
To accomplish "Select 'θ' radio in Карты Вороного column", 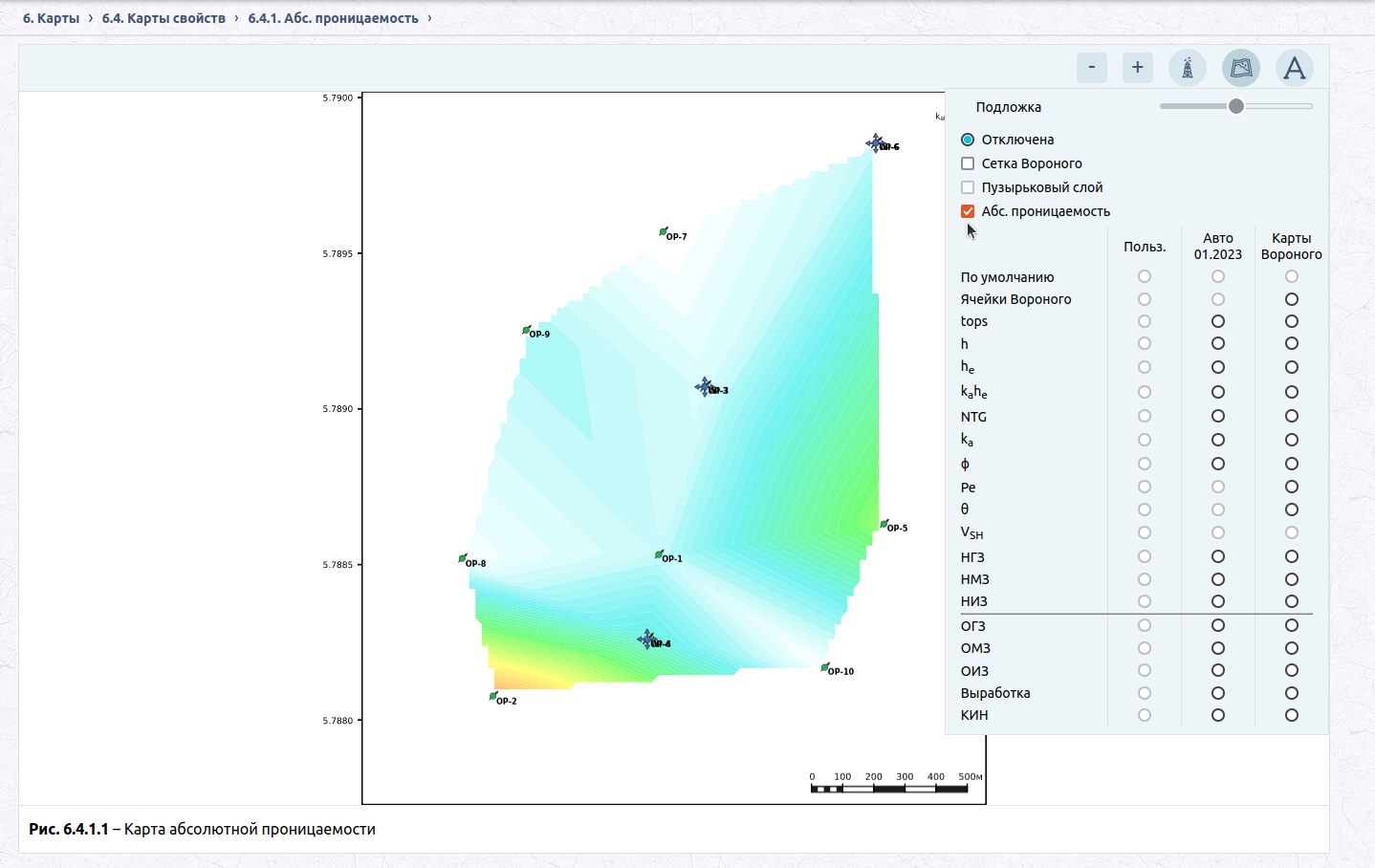I will pos(1292,510).
